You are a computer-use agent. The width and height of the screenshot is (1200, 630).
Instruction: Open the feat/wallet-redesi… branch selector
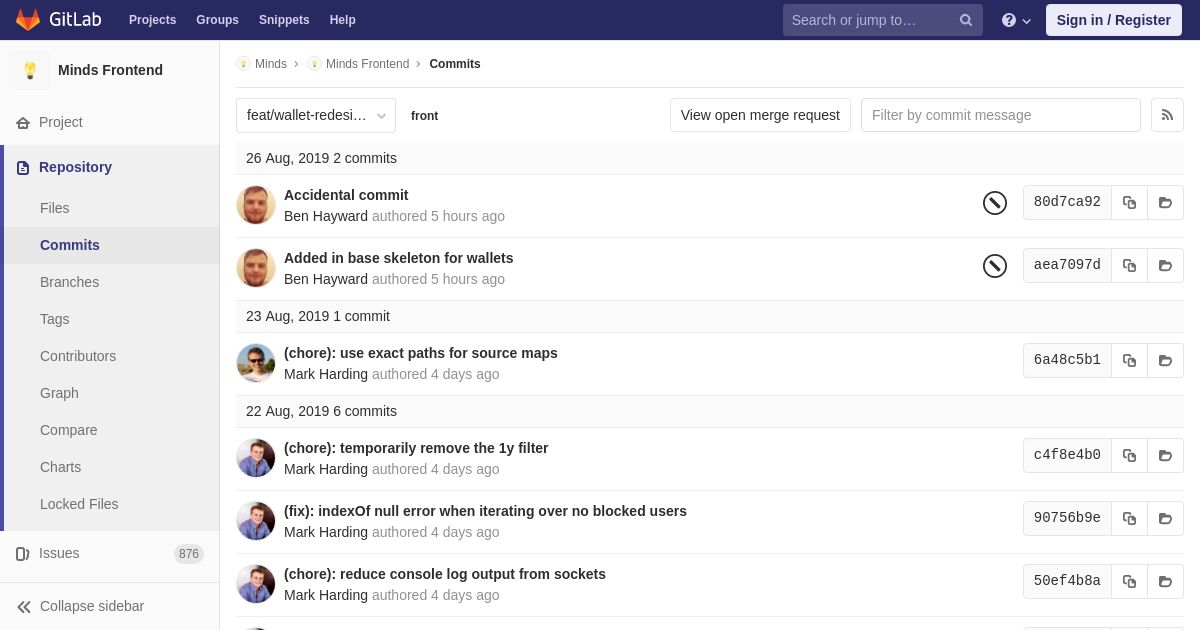point(316,115)
